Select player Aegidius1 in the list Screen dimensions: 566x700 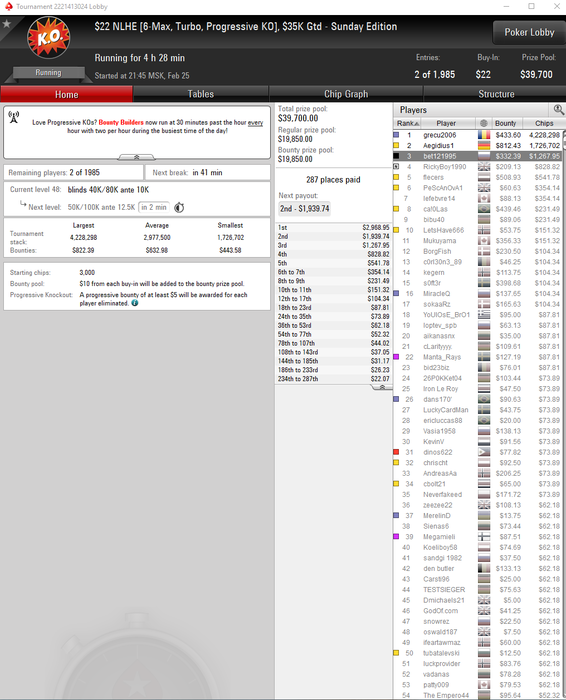click(477, 146)
